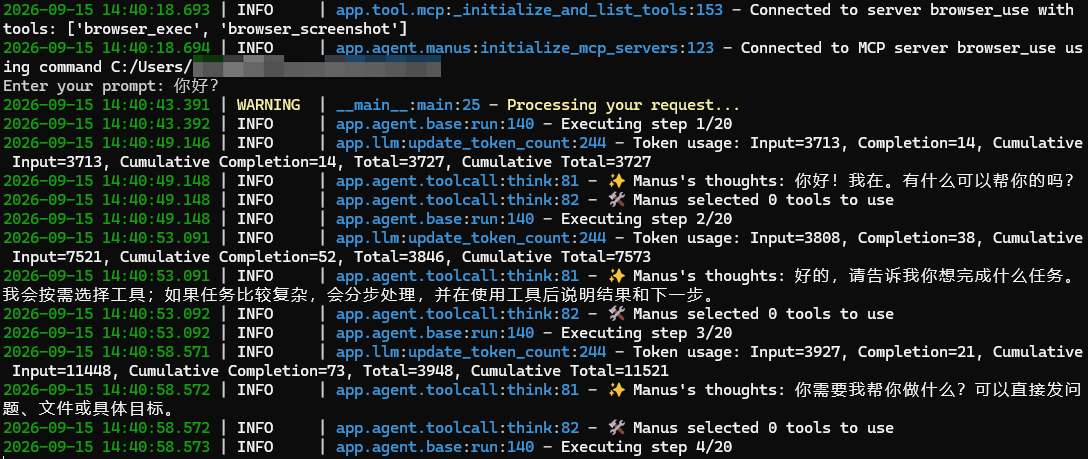The height and width of the screenshot is (459, 1088).
Task: Click the "Enter your prompt:" label
Action: [x=84, y=86]
